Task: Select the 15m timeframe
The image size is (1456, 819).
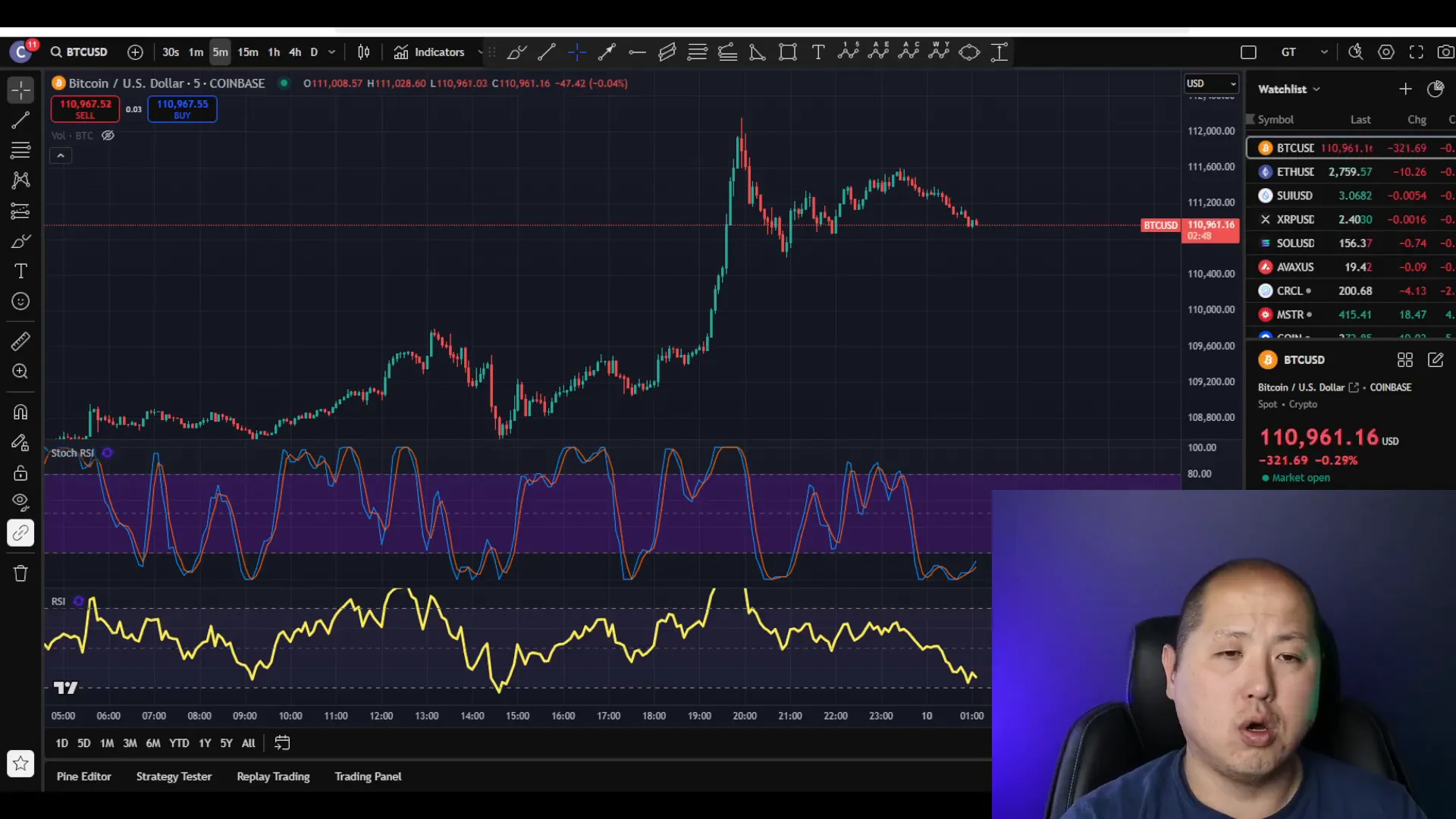Action: coord(248,52)
